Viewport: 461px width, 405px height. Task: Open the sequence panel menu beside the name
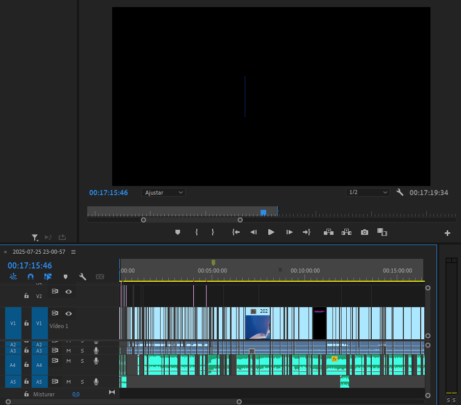73,252
